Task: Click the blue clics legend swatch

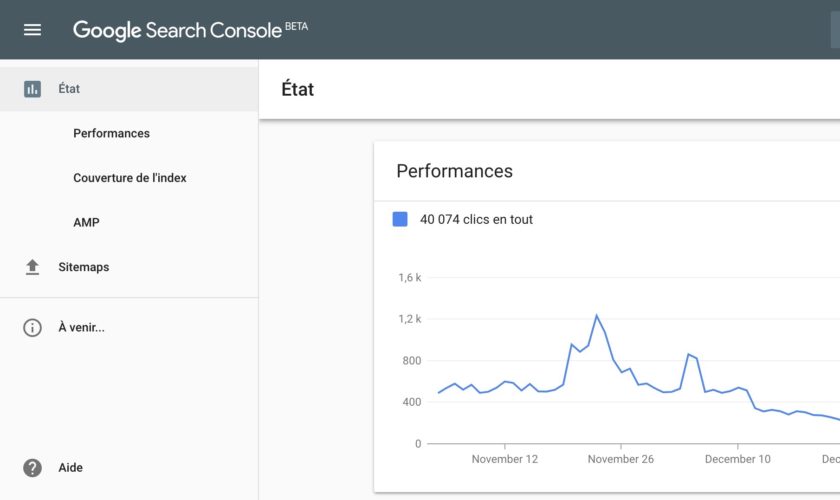Action: click(400, 219)
